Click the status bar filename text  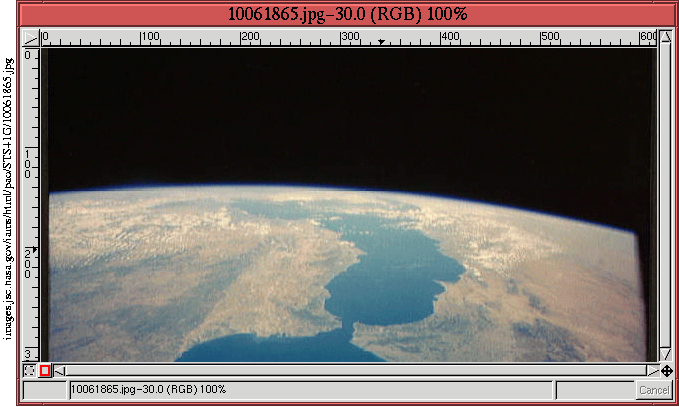(x=149, y=389)
